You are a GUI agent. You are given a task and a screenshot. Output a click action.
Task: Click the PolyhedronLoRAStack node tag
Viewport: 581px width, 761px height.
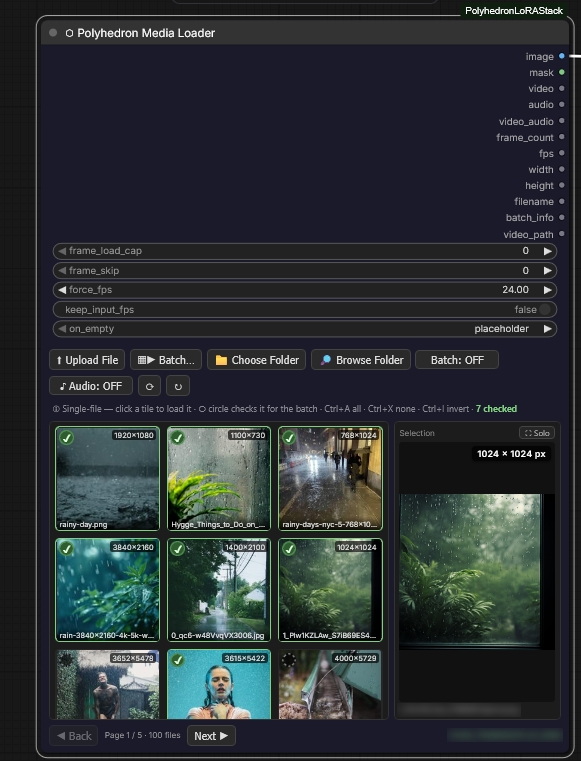(x=514, y=11)
